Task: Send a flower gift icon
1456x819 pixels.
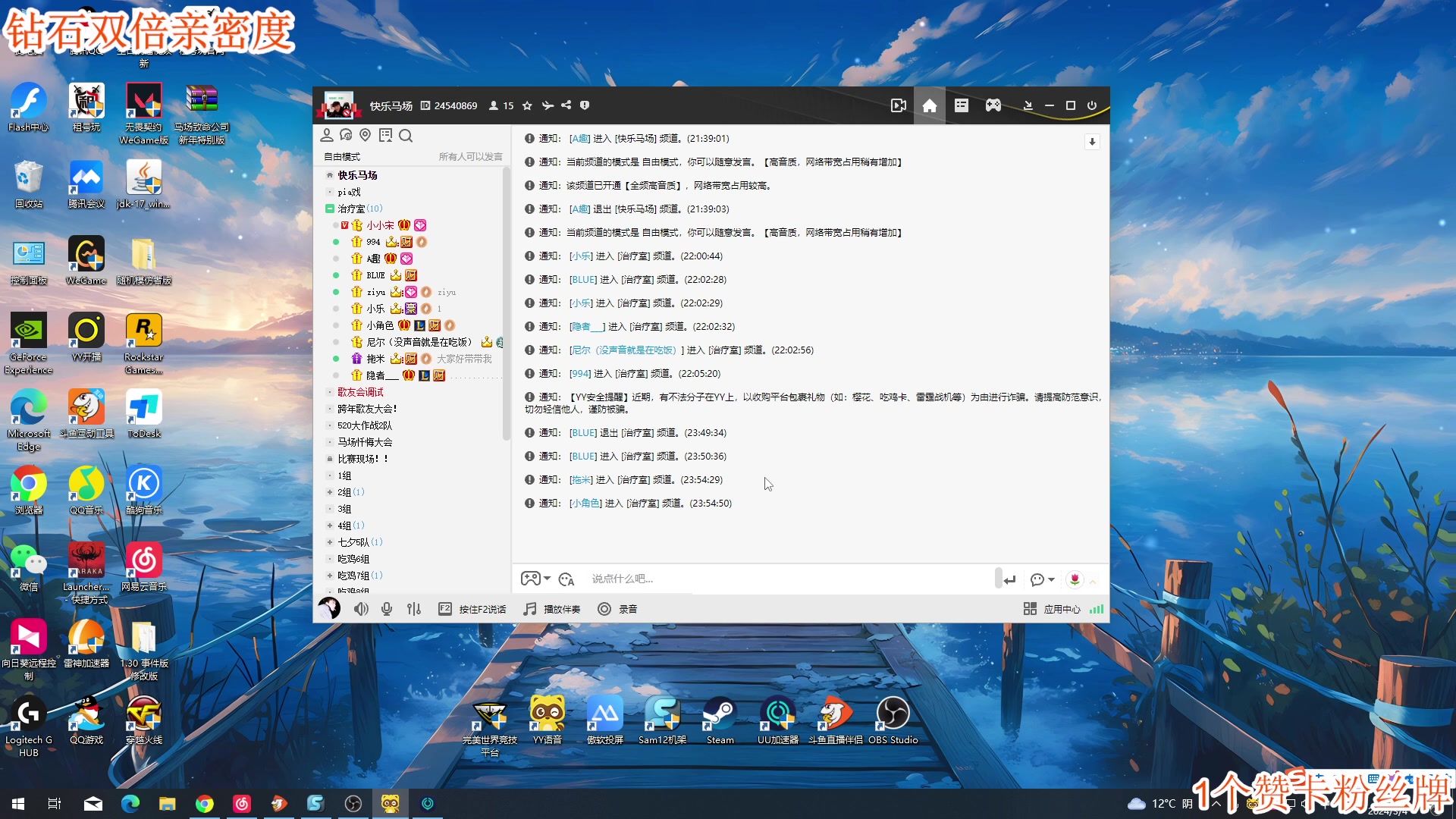Action: 1075,579
